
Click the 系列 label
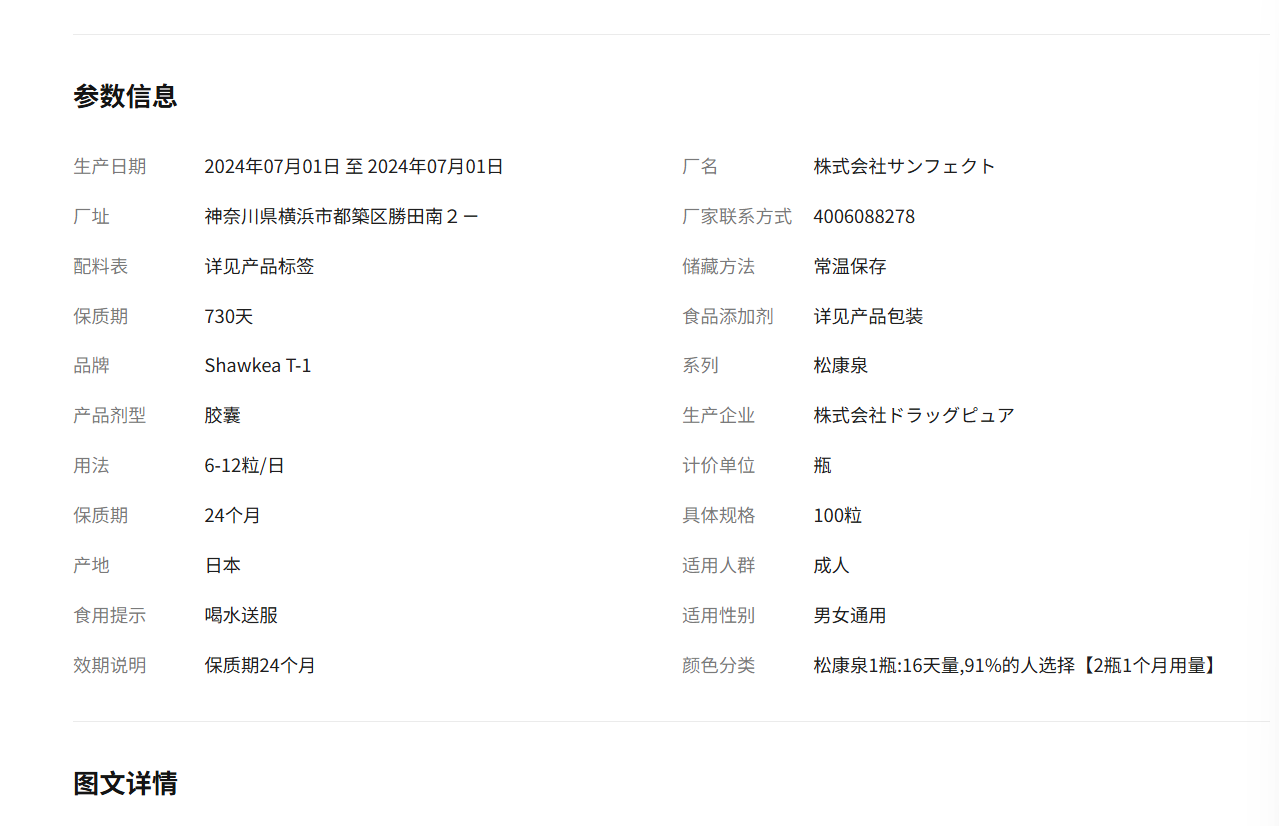pos(700,366)
